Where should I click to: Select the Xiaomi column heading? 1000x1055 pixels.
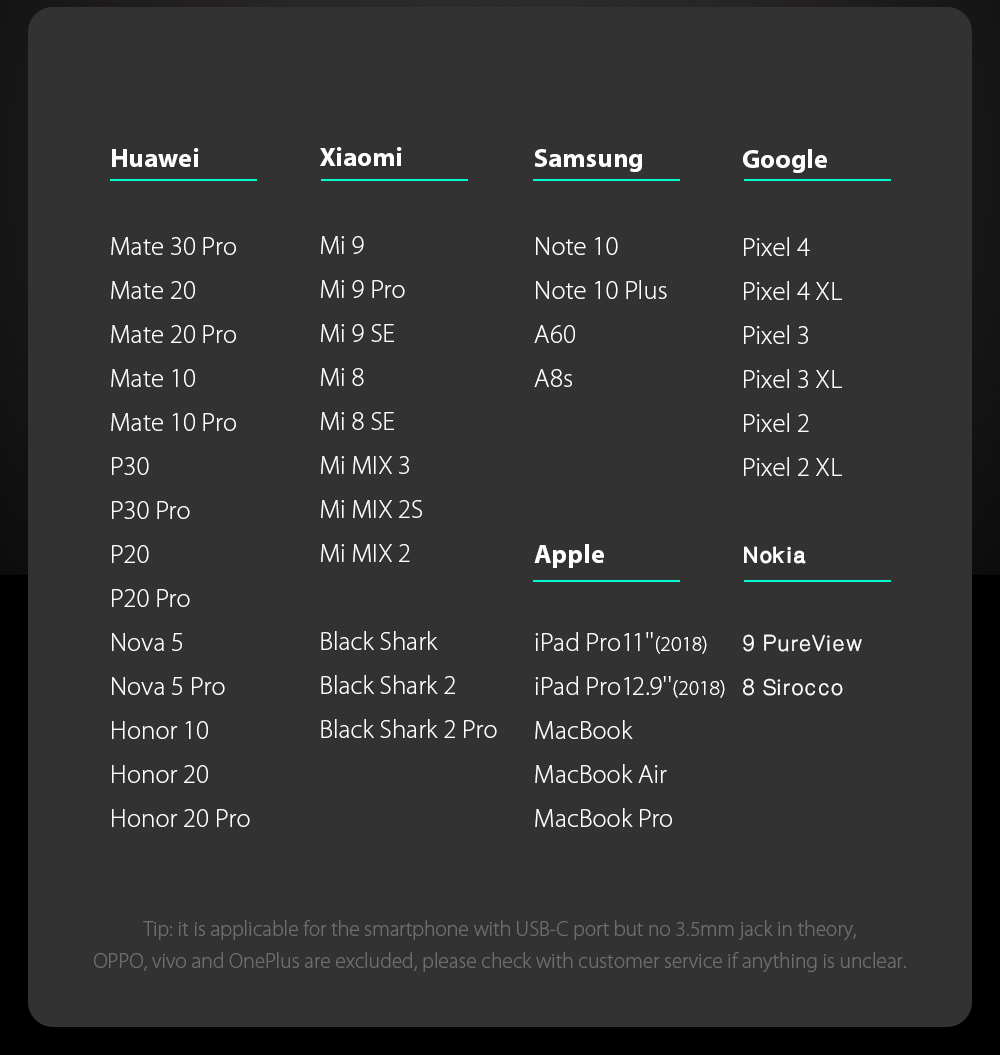pos(361,157)
